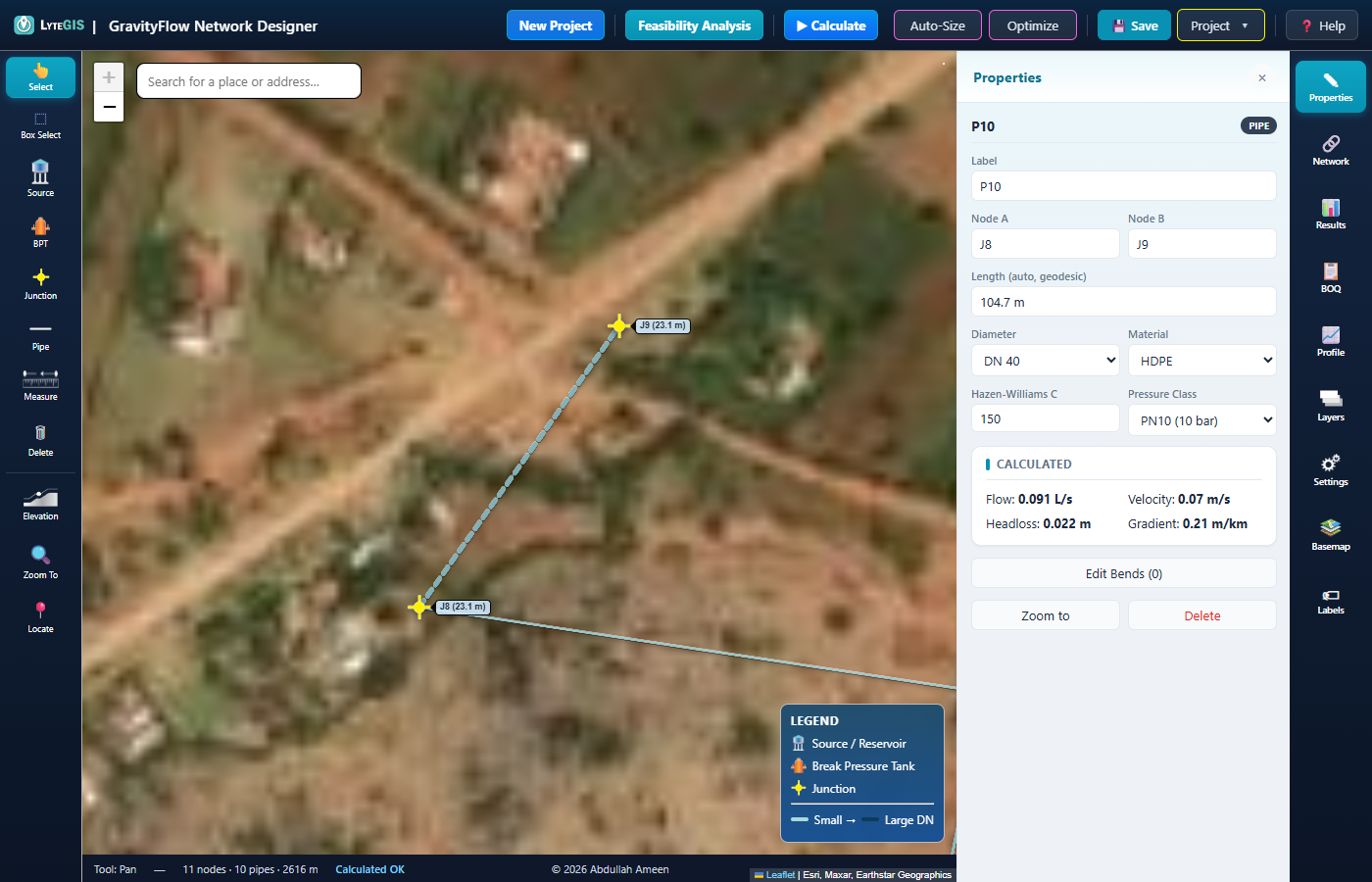Click the Calculate button
1372x882 pixels.
pos(831,25)
